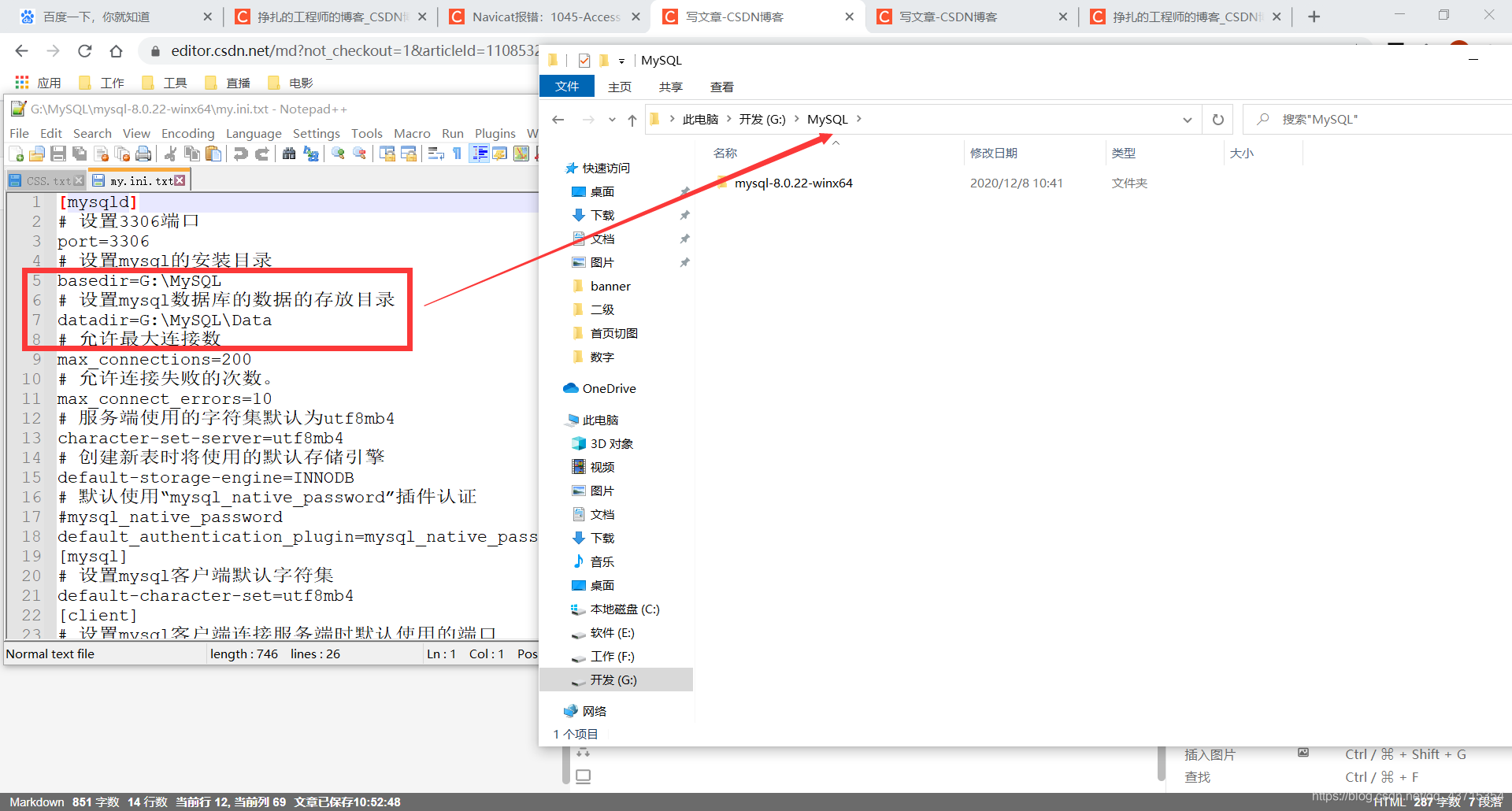Click the Replace icon in Notepad++ toolbar
1512x811 pixels.
[310, 154]
